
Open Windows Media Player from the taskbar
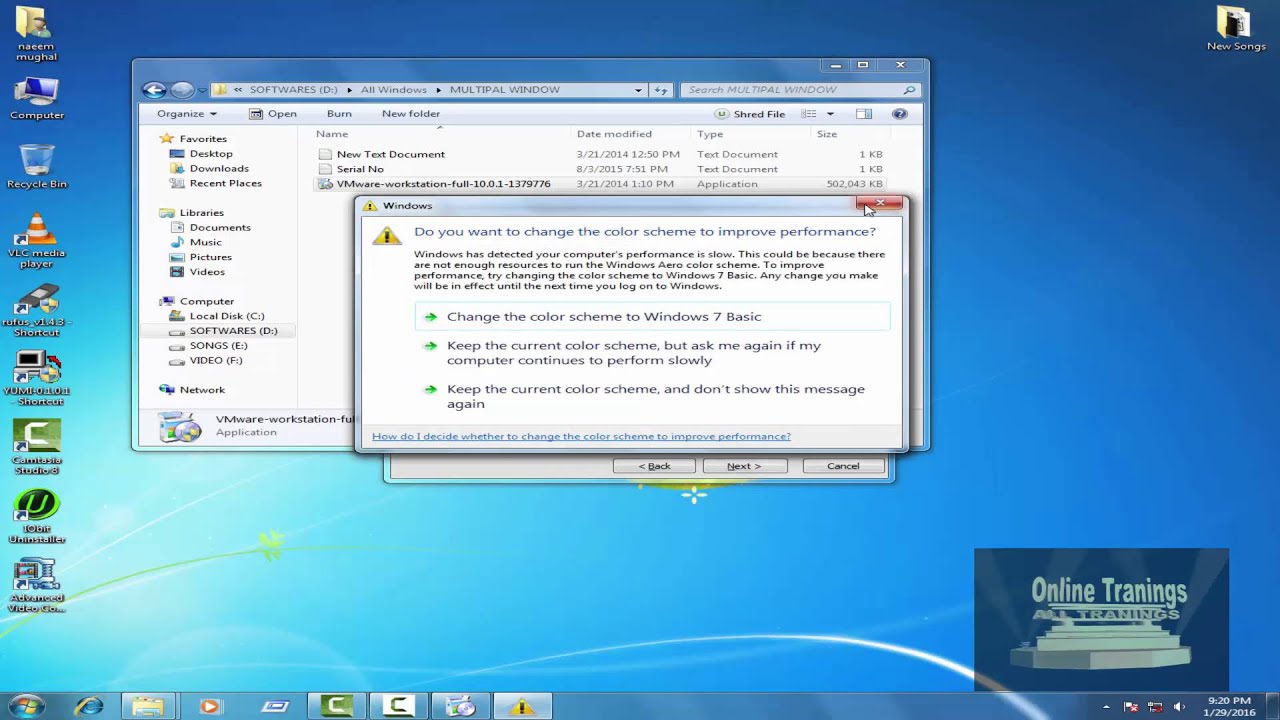tap(209, 706)
